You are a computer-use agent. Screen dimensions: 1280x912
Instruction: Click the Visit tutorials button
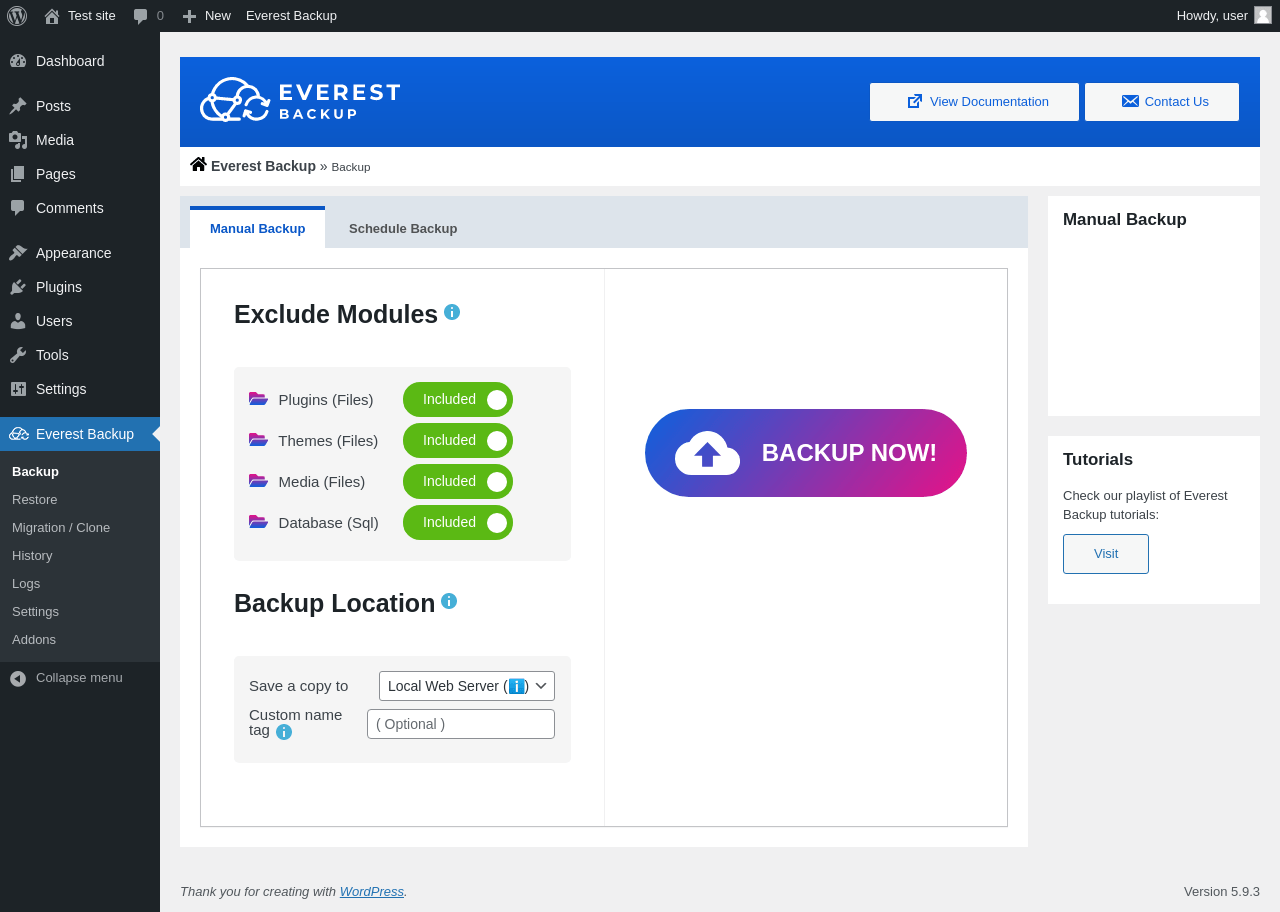[x=1106, y=554]
